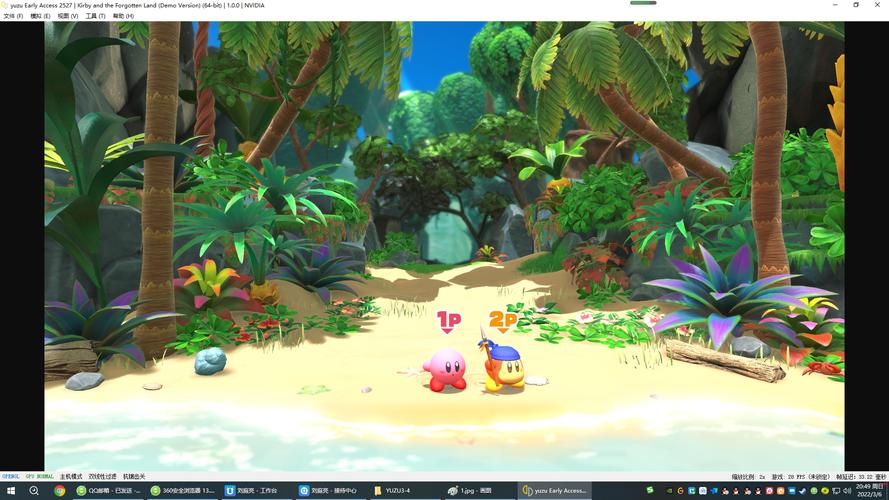Click the pink Kirby character
Screen dimensions: 889x500
click(x=446, y=370)
